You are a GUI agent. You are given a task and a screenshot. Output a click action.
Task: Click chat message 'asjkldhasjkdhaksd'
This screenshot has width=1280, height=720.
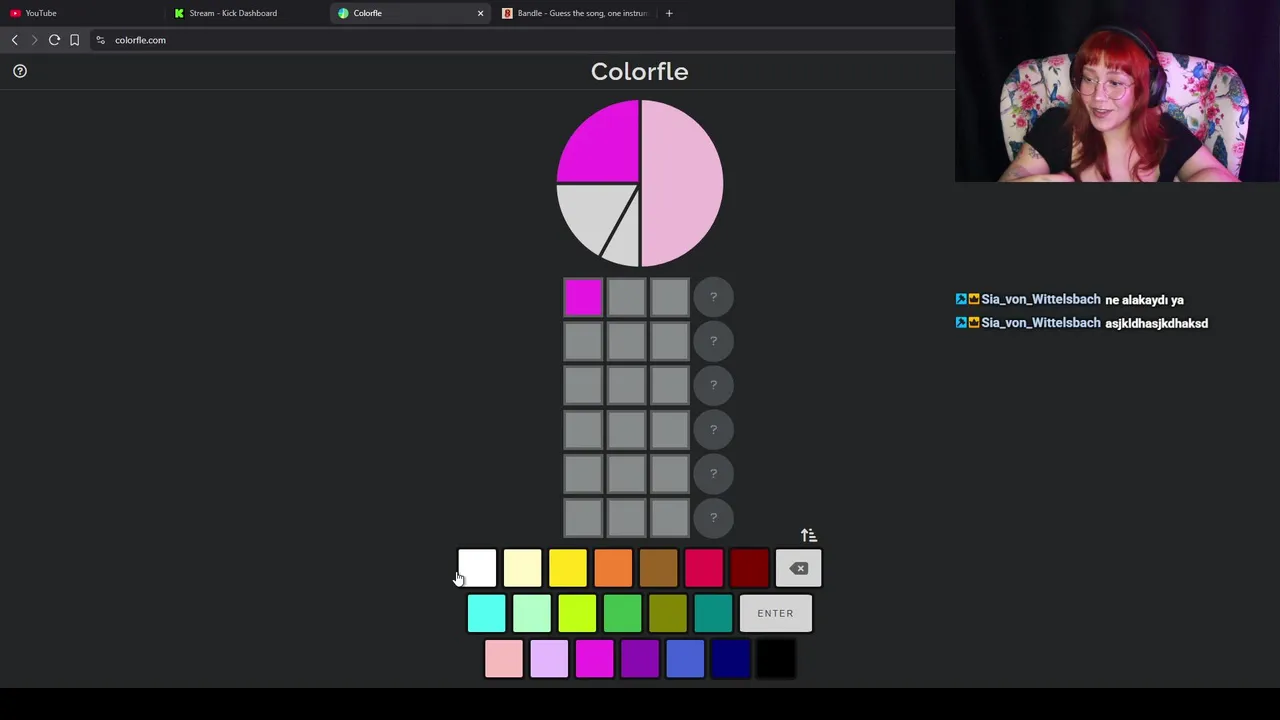pos(1156,323)
